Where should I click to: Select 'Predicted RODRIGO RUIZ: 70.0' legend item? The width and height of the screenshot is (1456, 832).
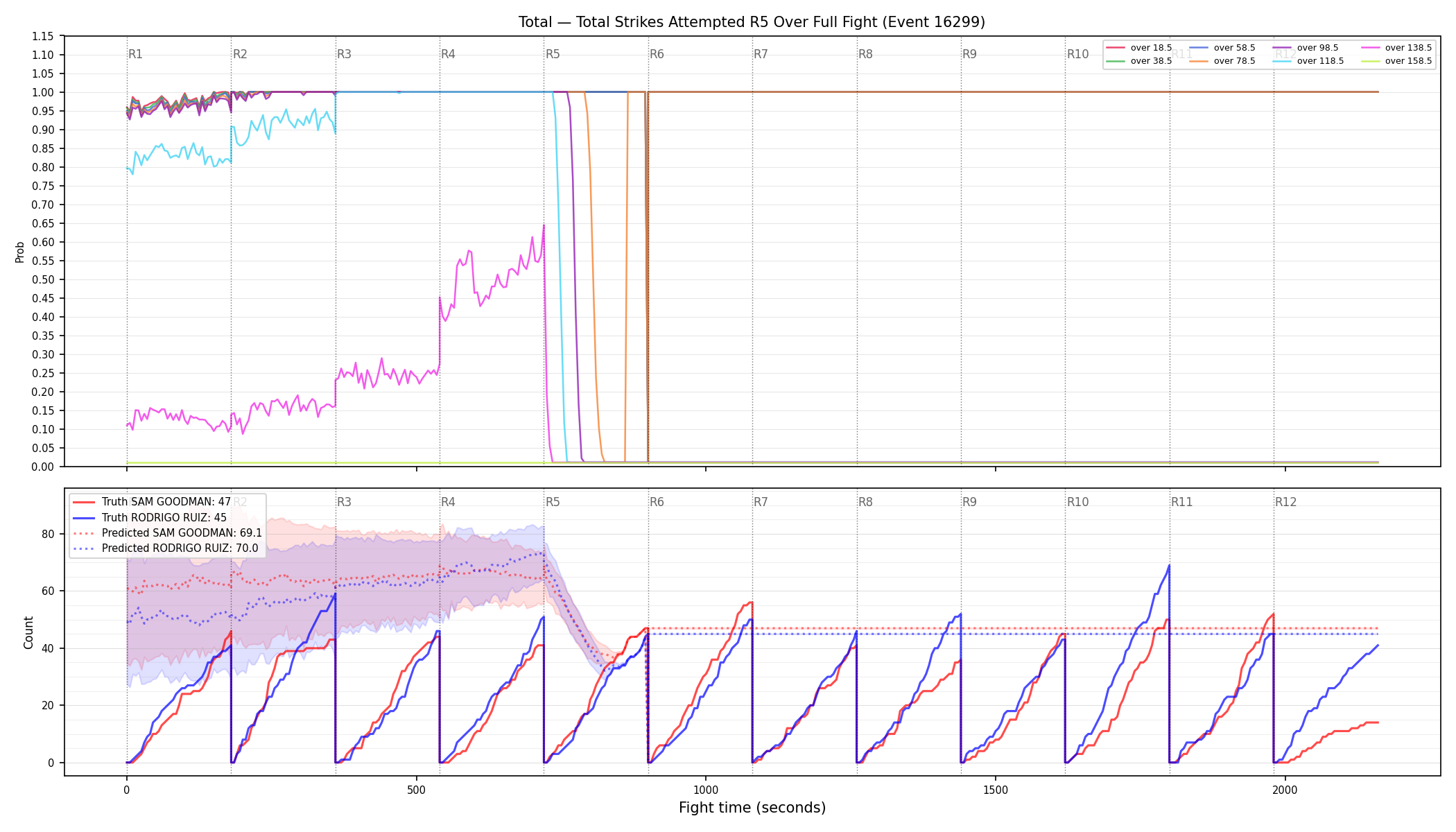(166, 548)
